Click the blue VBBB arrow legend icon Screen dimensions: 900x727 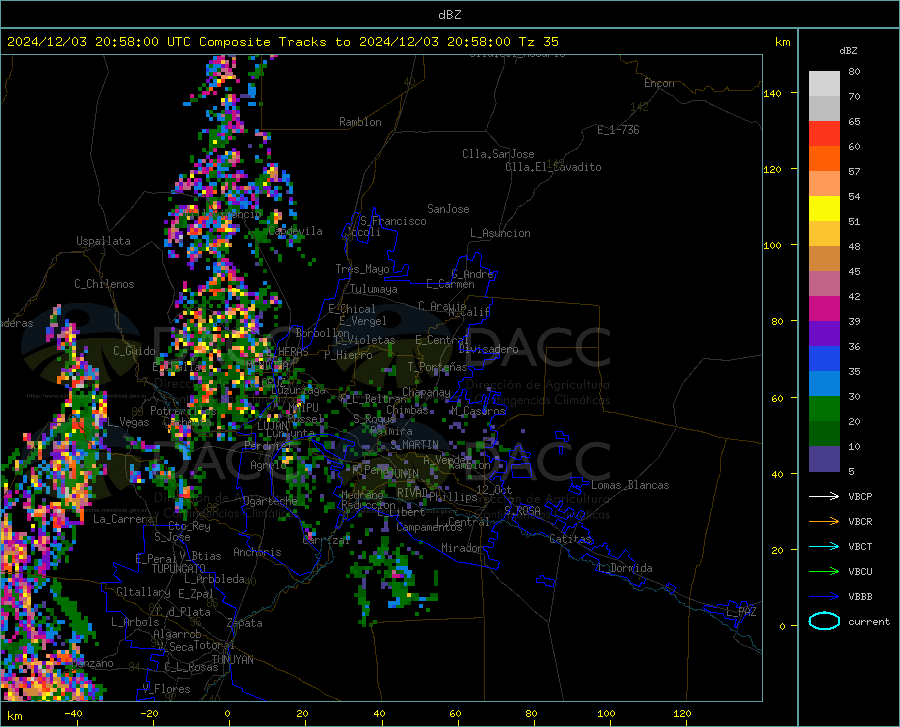[x=824, y=597]
